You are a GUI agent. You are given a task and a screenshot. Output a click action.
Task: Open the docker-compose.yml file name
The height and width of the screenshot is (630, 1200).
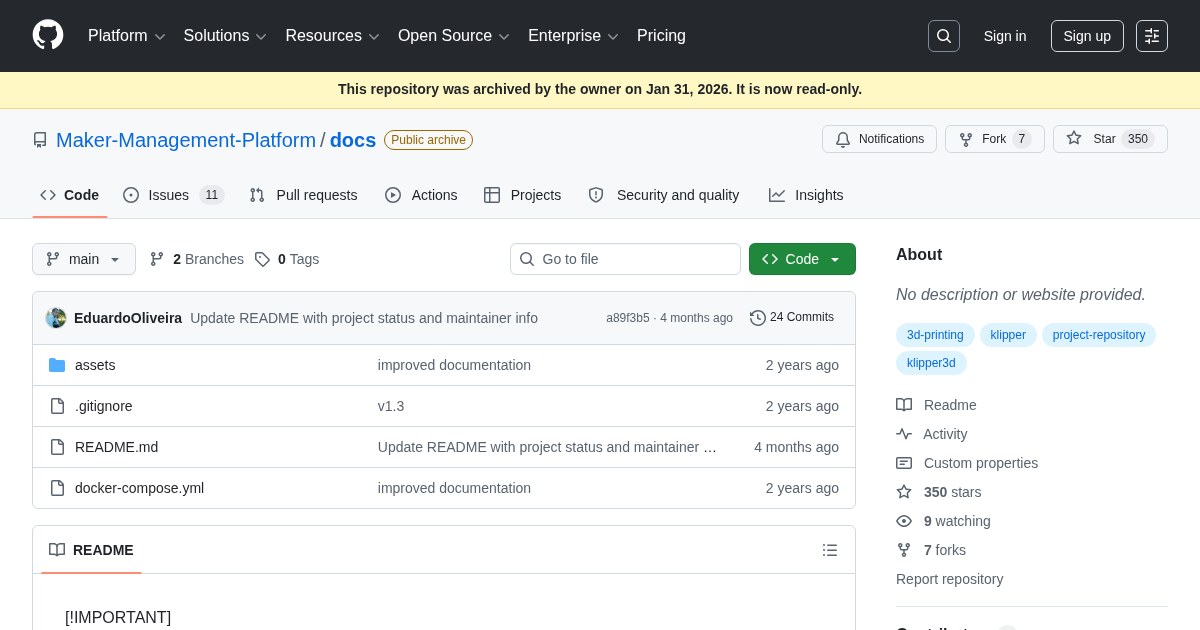click(x=139, y=488)
